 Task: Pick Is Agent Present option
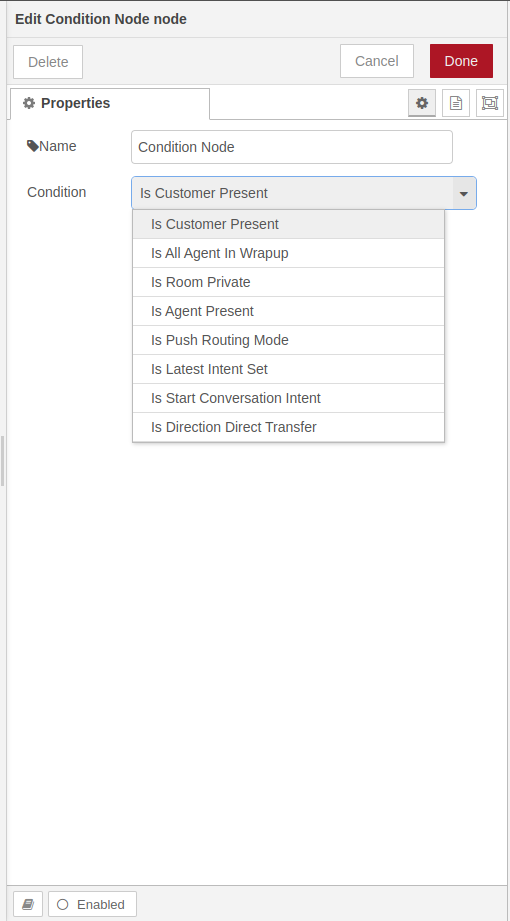288,311
